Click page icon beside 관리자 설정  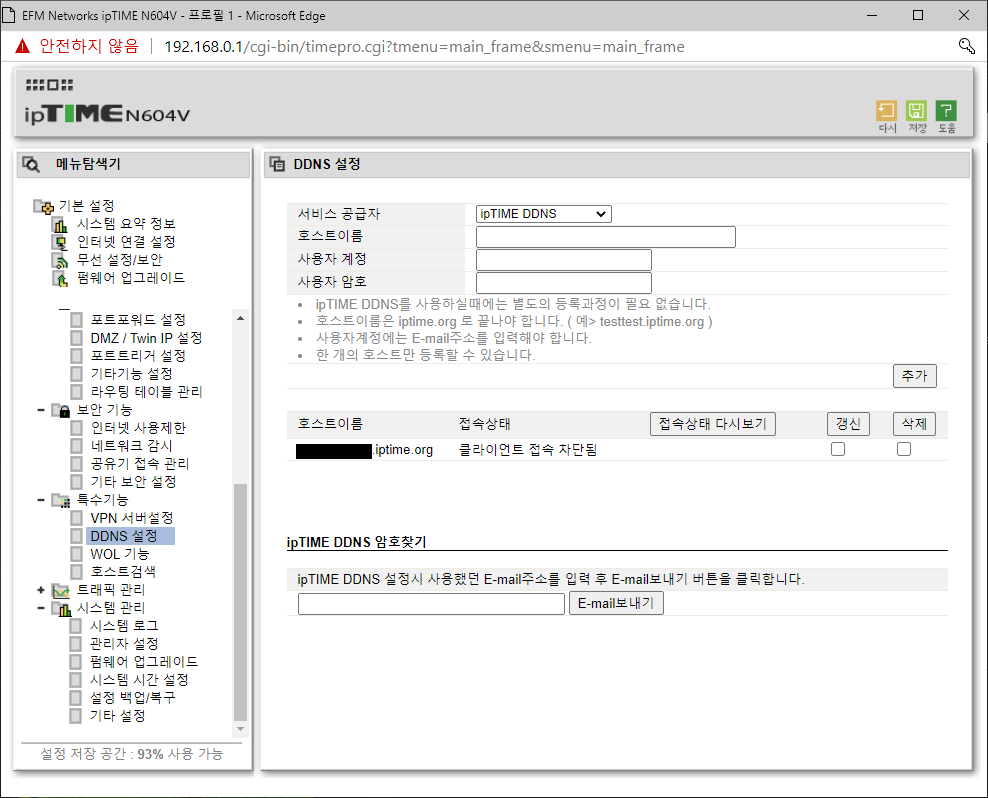[x=76, y=644]
